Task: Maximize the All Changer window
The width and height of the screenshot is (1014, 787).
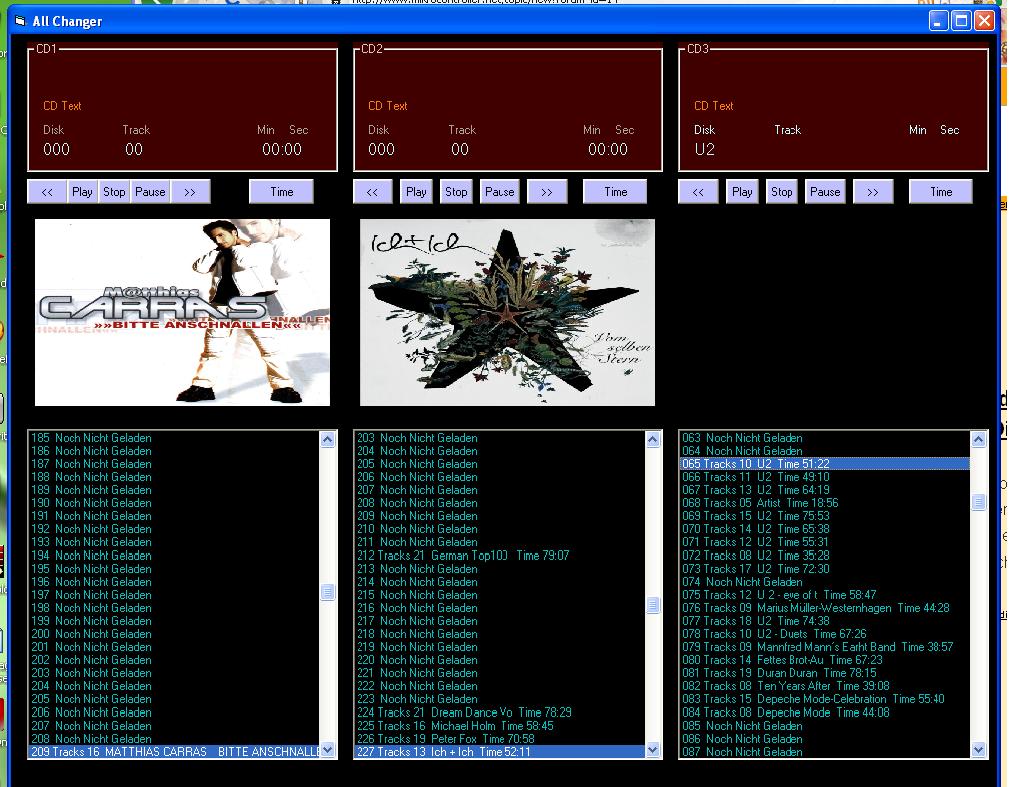Action: 962,21
